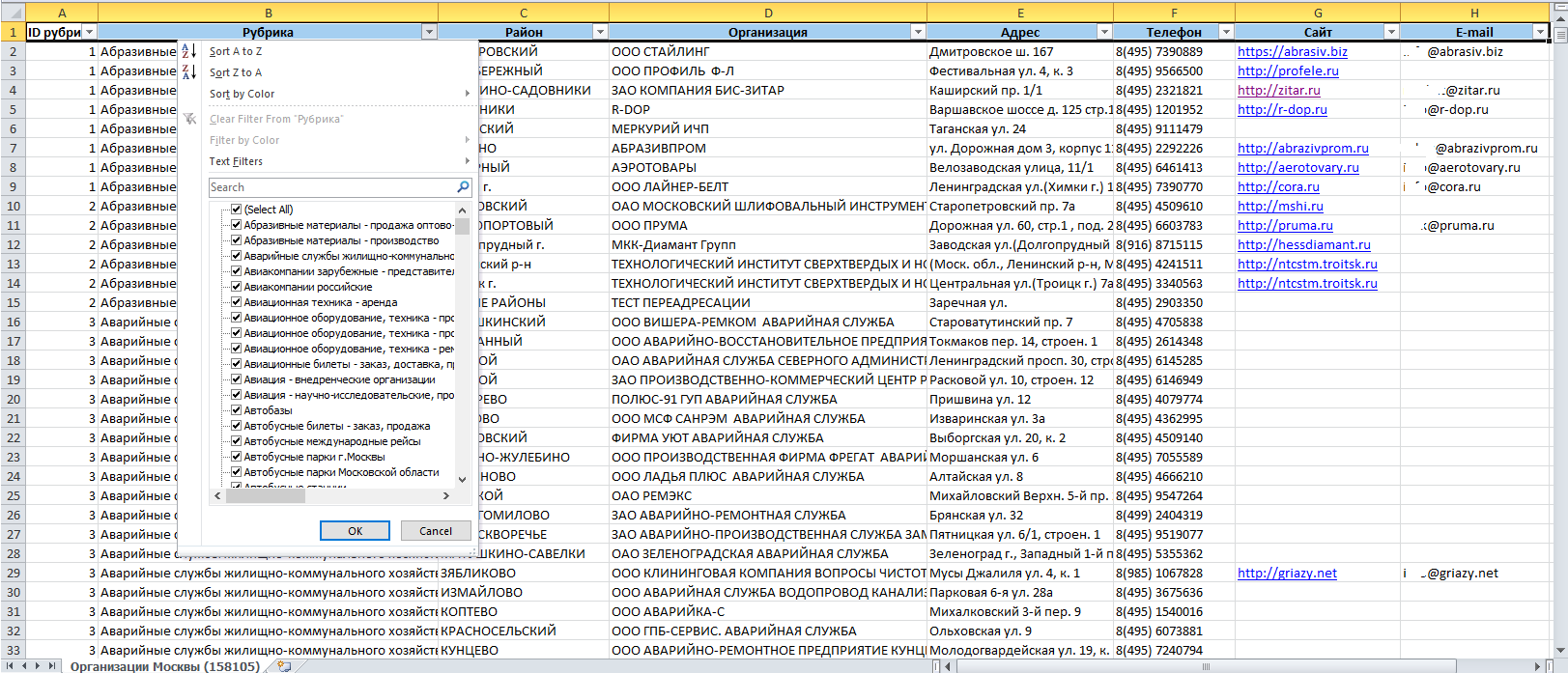Click the АБРАЗИВПРОМ organization cell

click(x=768, y=148)
